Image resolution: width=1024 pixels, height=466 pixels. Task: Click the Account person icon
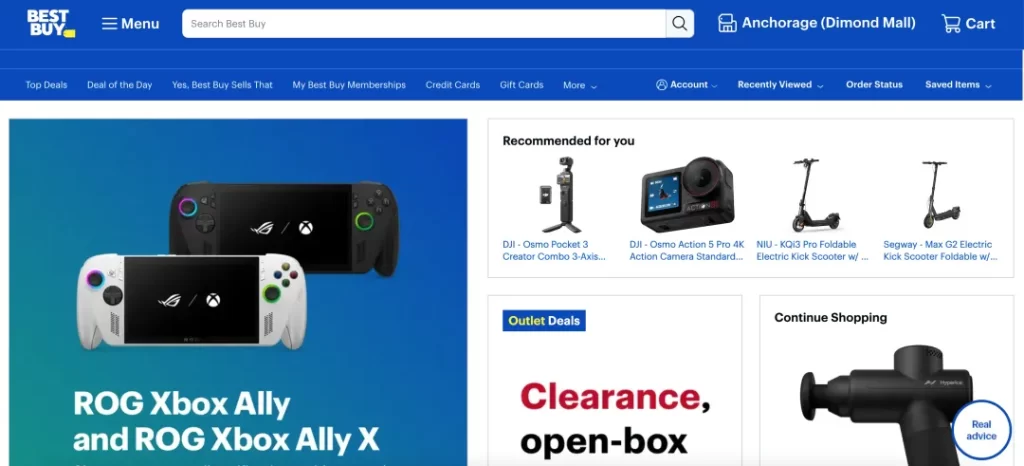(662, 85)
